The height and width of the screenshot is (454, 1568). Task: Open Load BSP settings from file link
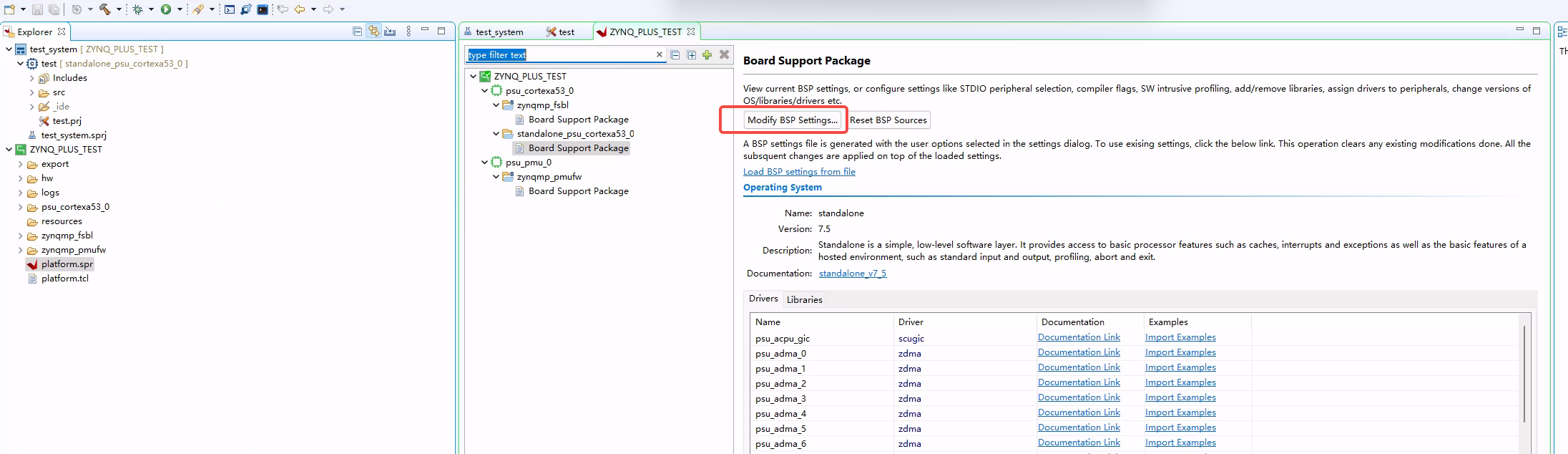click(x=799, y=172)
